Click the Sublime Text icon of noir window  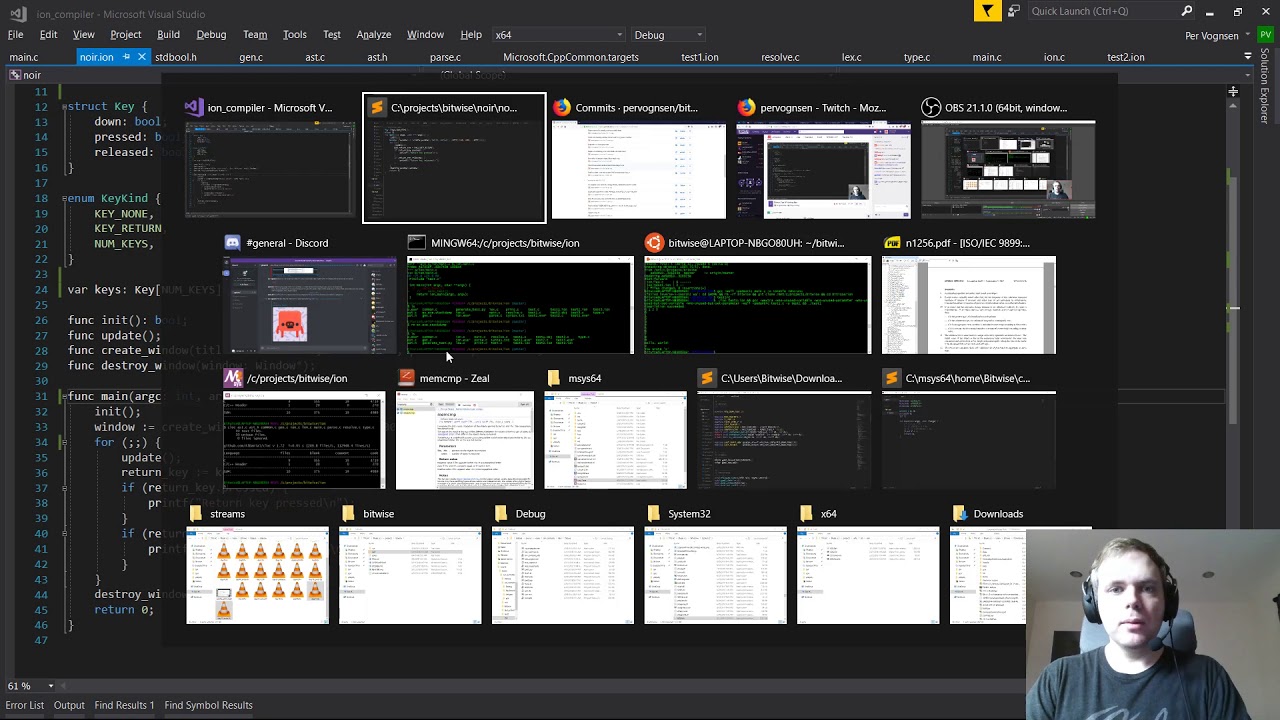pos(377,108)
